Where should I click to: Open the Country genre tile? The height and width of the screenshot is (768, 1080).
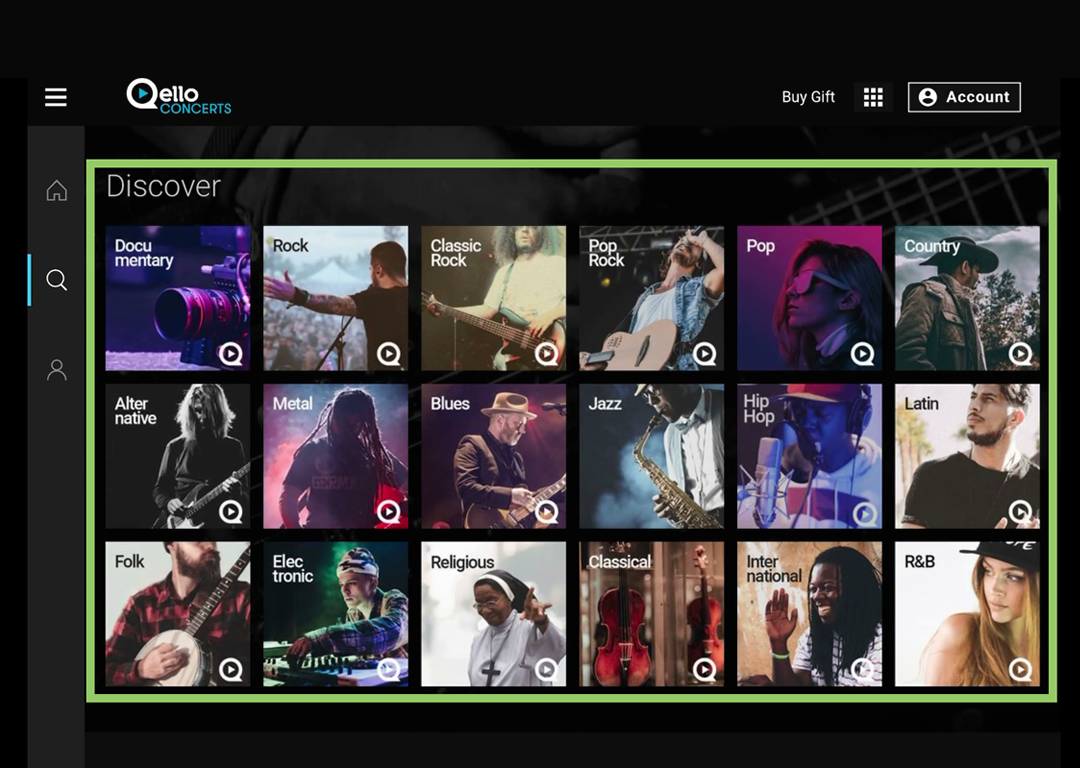pyautogui.click(x=967, y=298)
